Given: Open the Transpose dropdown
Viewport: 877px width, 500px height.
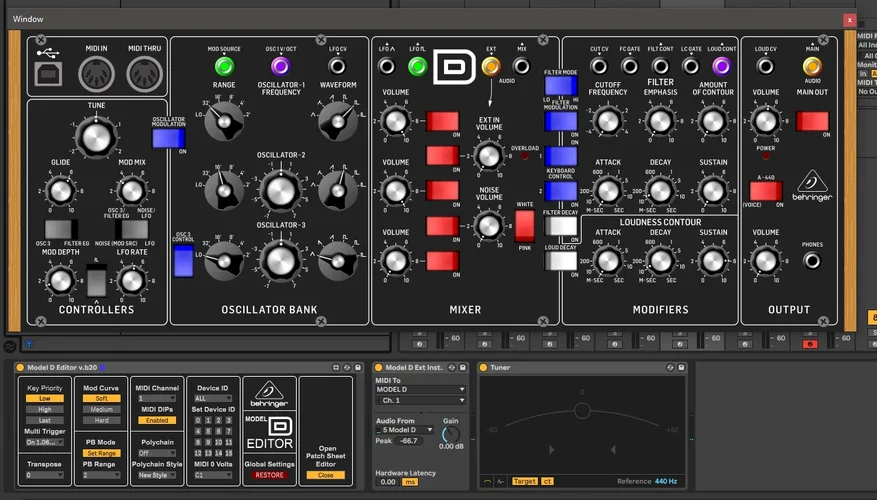Looking at the screenshot, I should [45, 475].
